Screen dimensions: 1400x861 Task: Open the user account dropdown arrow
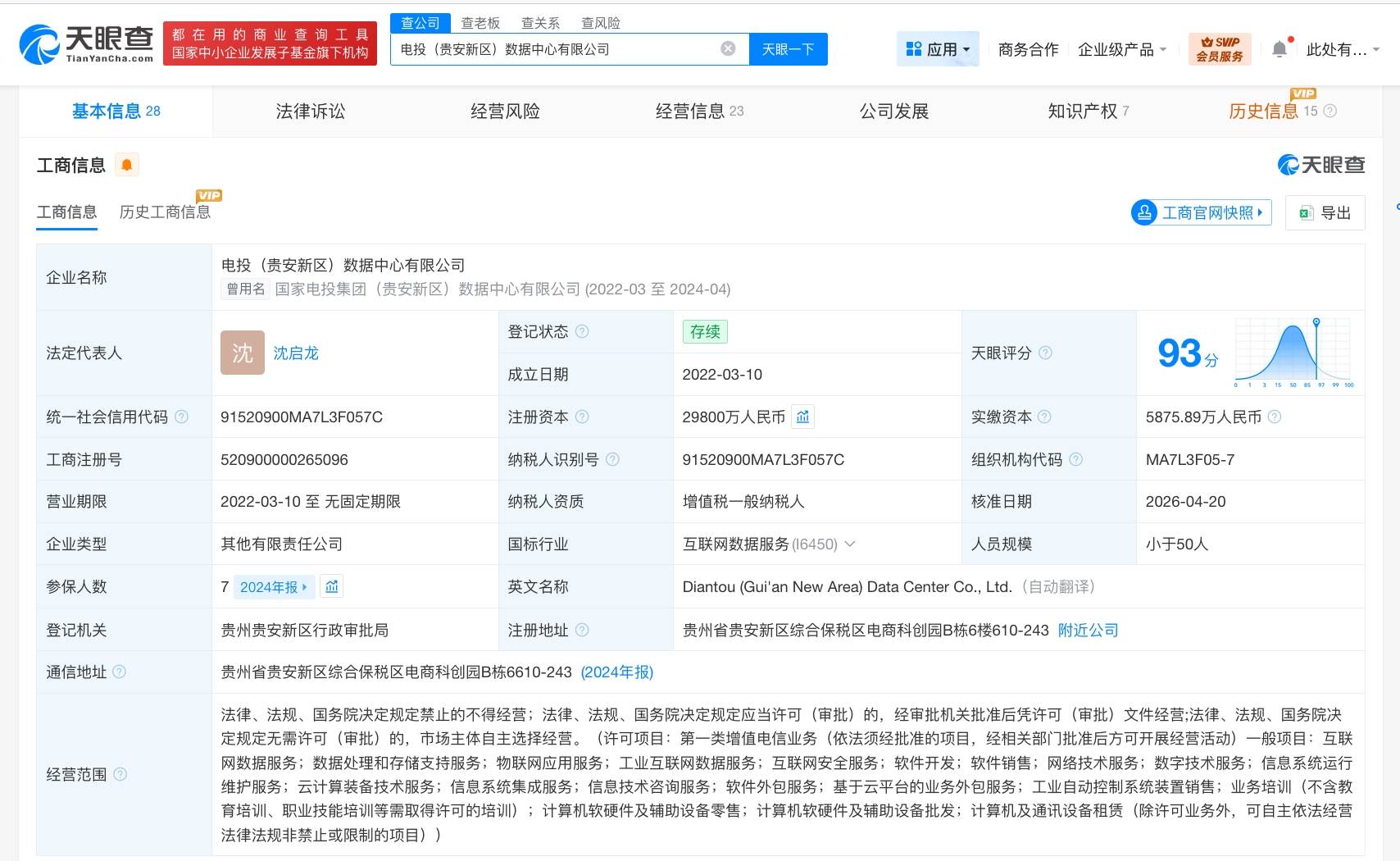(x=1376, y=49)
